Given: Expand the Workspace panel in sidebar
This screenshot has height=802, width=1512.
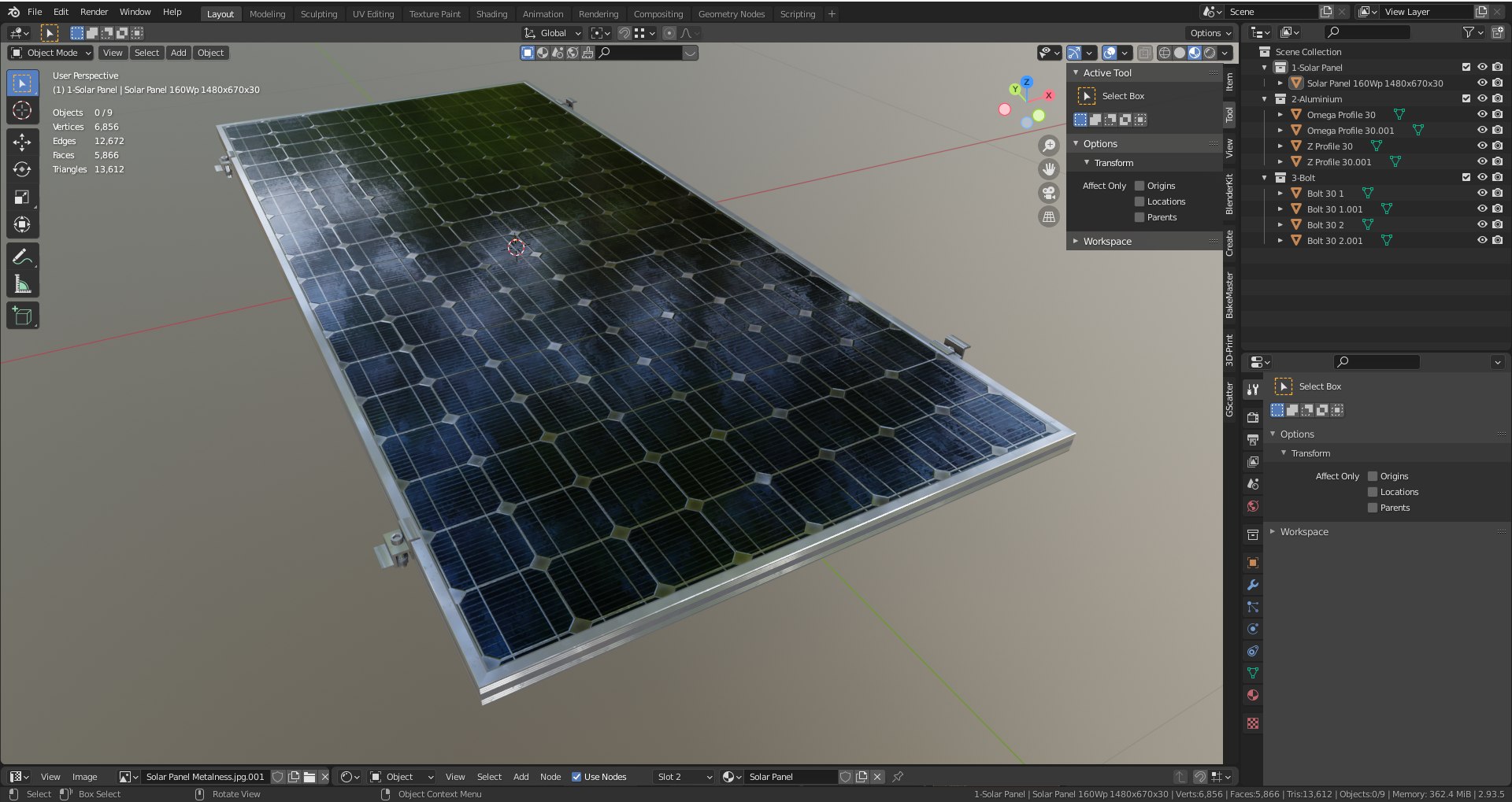Looking at the screenshot, I should 1076,242.
